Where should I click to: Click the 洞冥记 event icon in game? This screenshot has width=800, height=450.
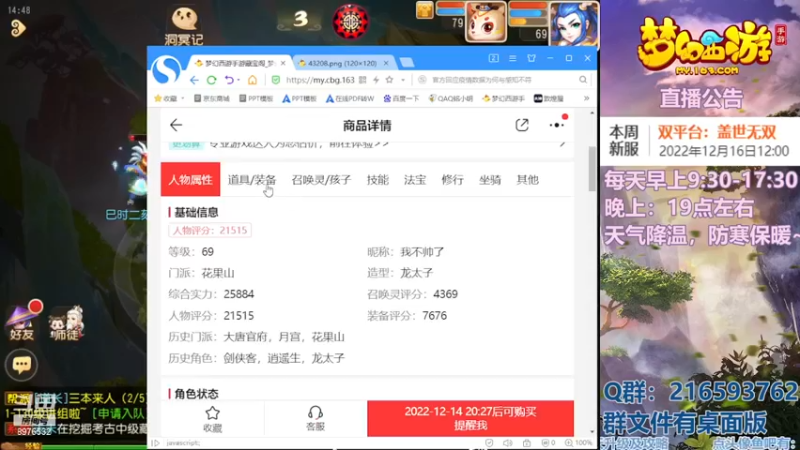coord(184,26)
